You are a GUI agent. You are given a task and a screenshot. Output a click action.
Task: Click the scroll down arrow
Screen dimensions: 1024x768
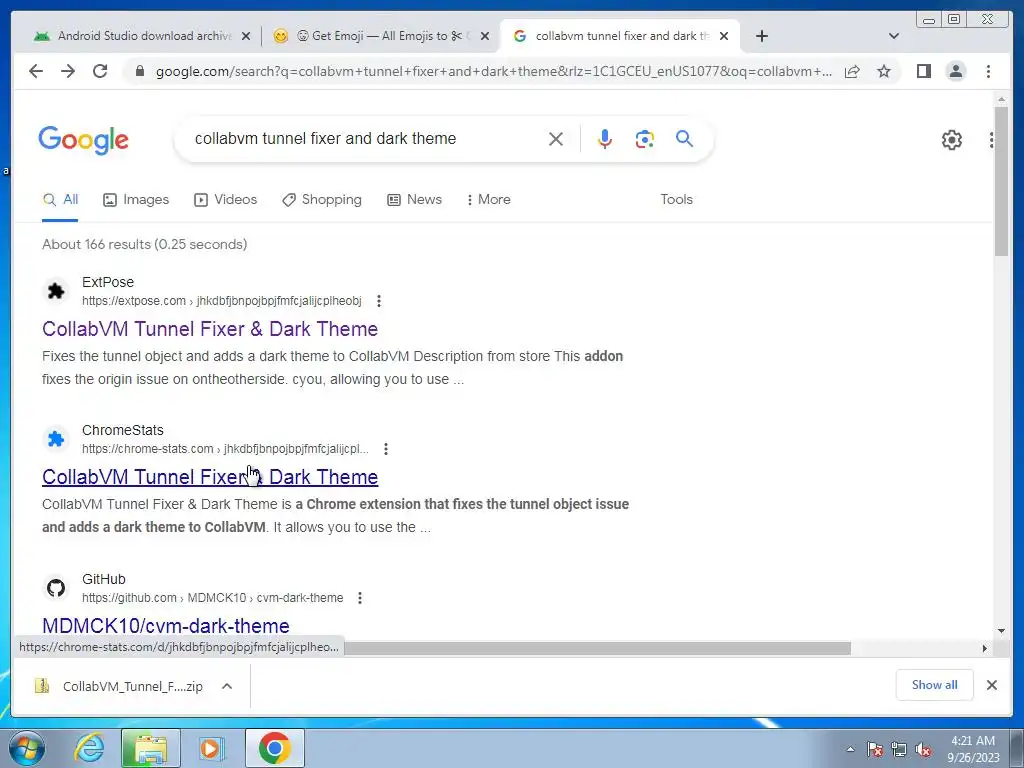click(x=1001, y=631)
